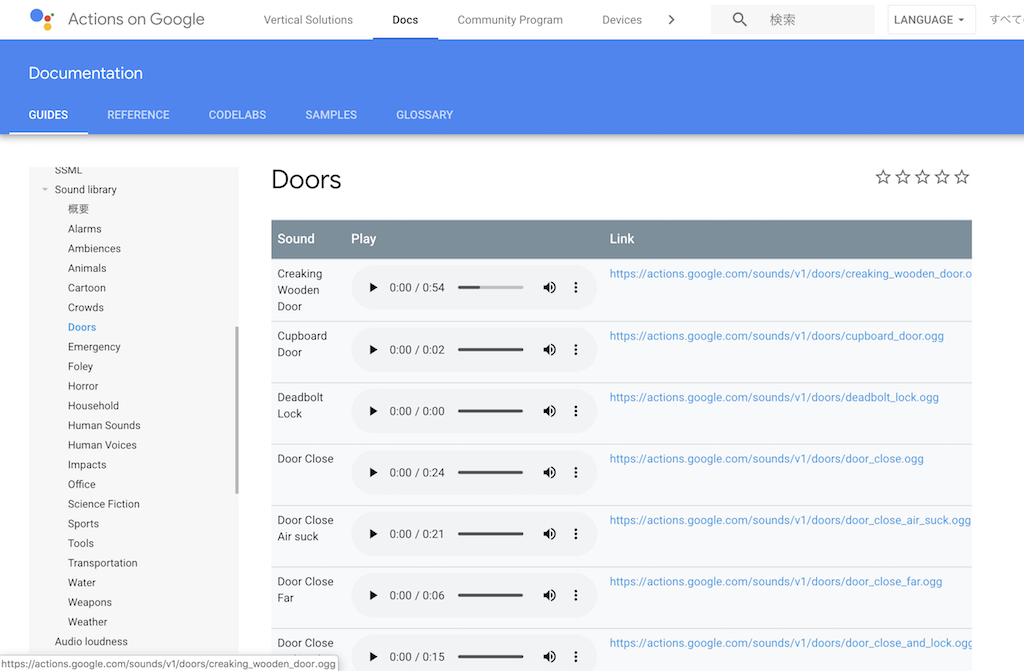Play the Deadbolt Lock sound
The image size is (1024, 671).
point(373,411)
